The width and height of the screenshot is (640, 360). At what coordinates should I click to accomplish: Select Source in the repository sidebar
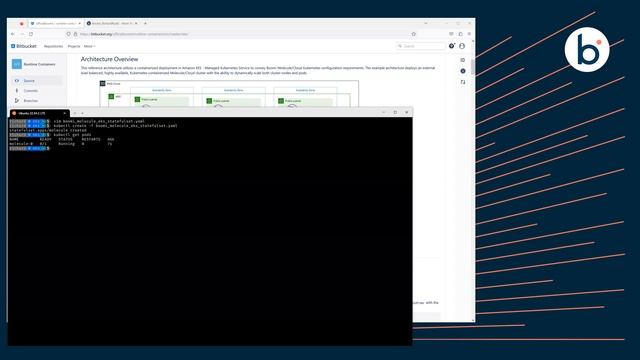37,81
